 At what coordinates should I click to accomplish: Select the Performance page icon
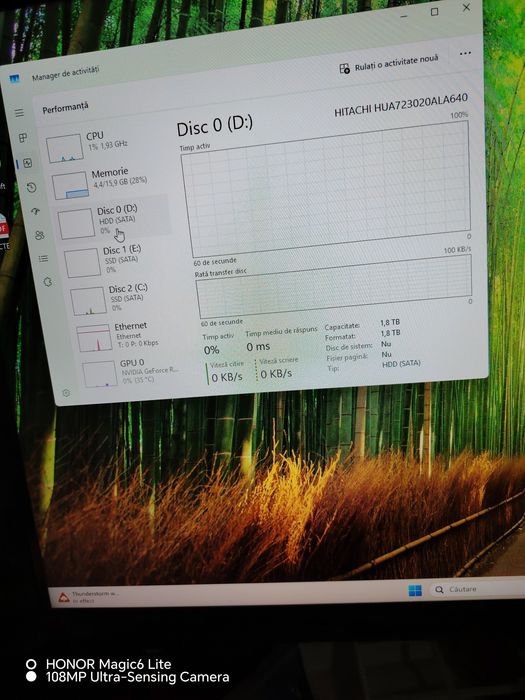28,163
